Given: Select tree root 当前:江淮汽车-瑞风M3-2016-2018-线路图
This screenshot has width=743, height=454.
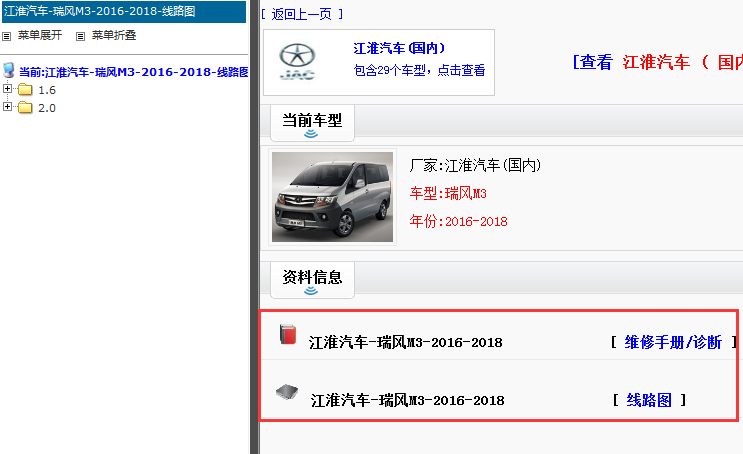Looking at the screenshot, I should (134, 72).
